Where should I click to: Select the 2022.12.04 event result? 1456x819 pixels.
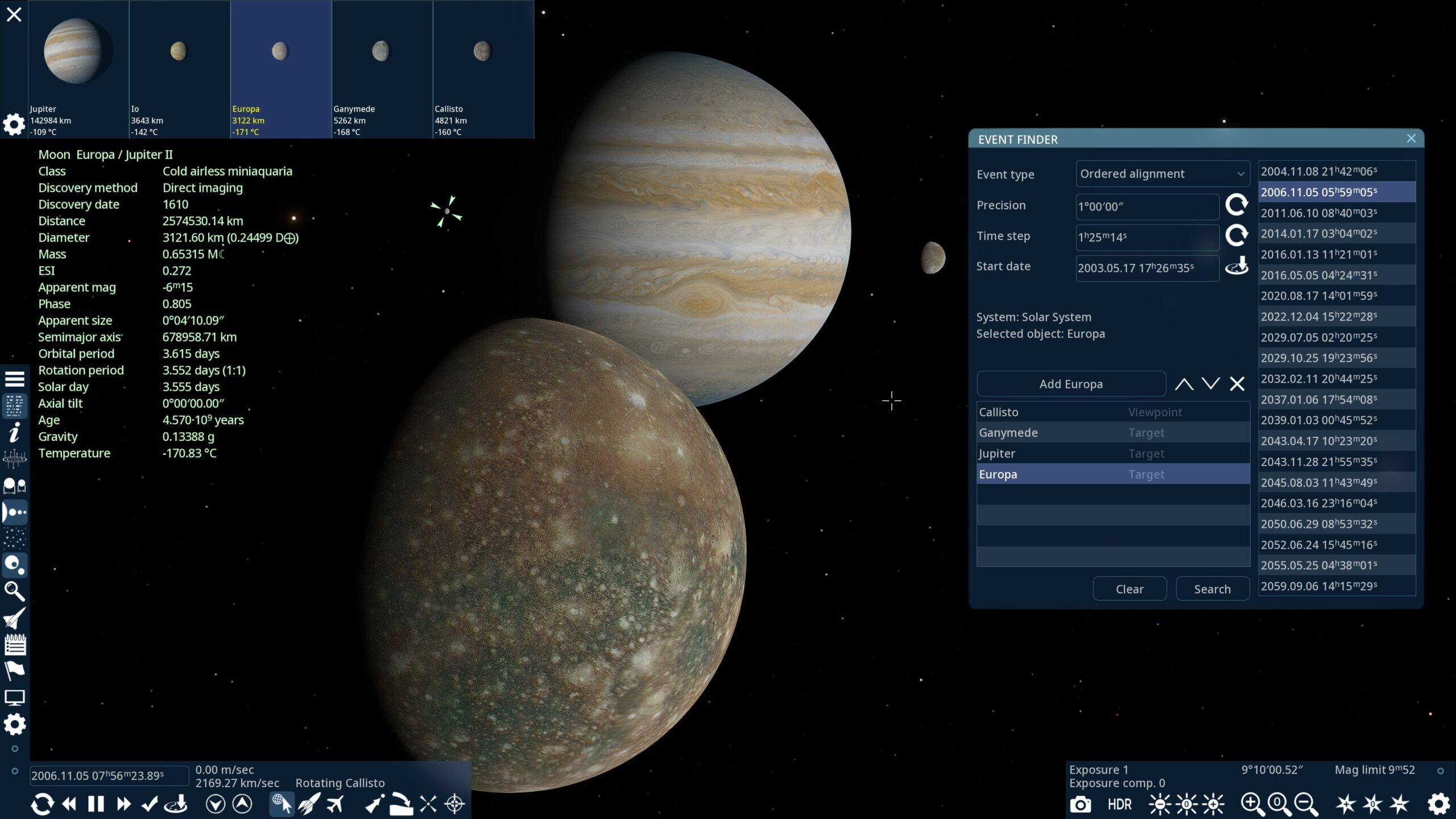click(x=1337, y=316)
